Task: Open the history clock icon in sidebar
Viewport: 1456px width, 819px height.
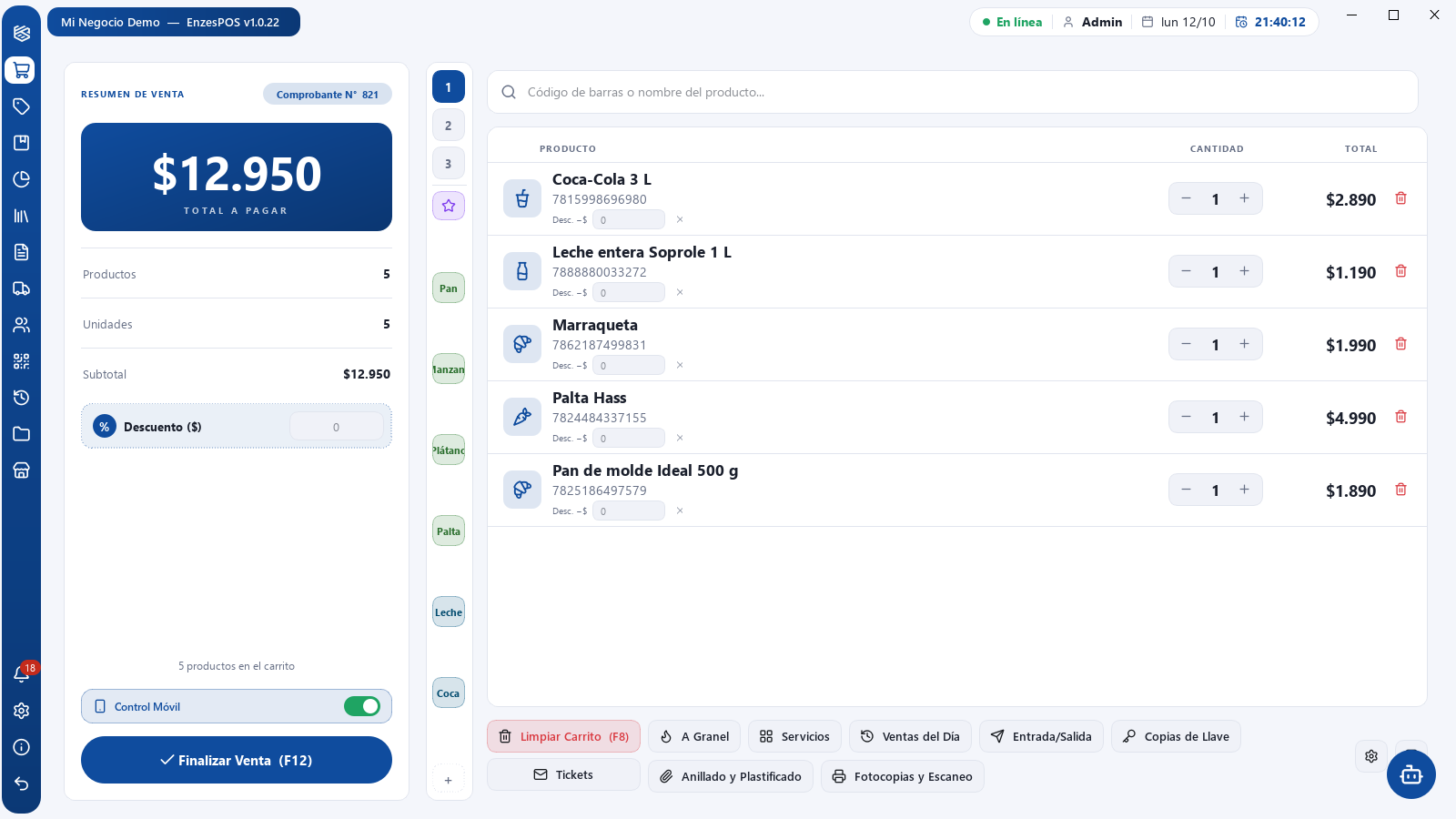Action: pos(21,398)
